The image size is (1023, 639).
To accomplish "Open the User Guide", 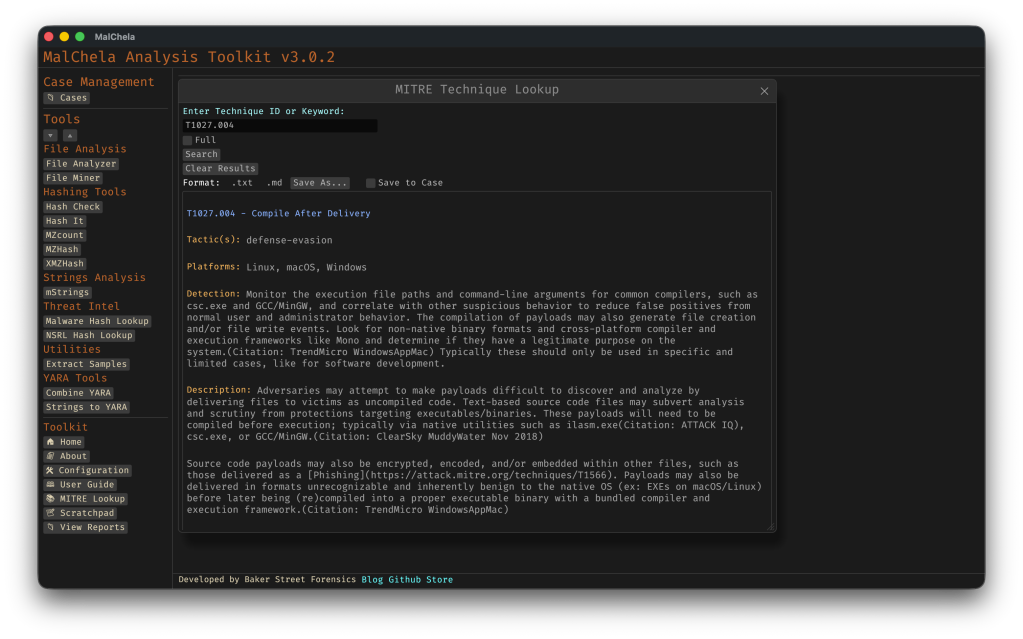I will 80,485.
